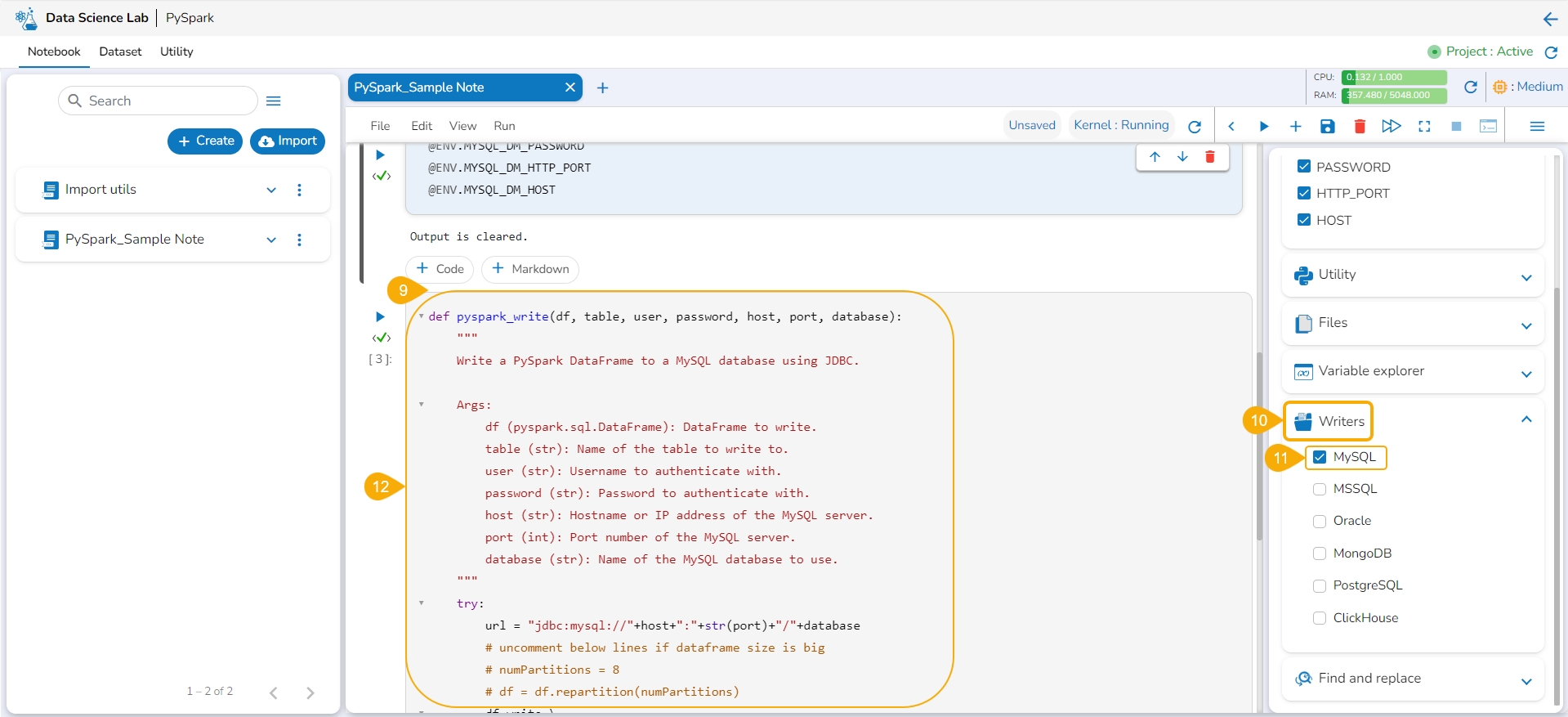Click the add cell plus icon in toolbar
This screenshot has height=717, width=1568.
coord(1295,126)
